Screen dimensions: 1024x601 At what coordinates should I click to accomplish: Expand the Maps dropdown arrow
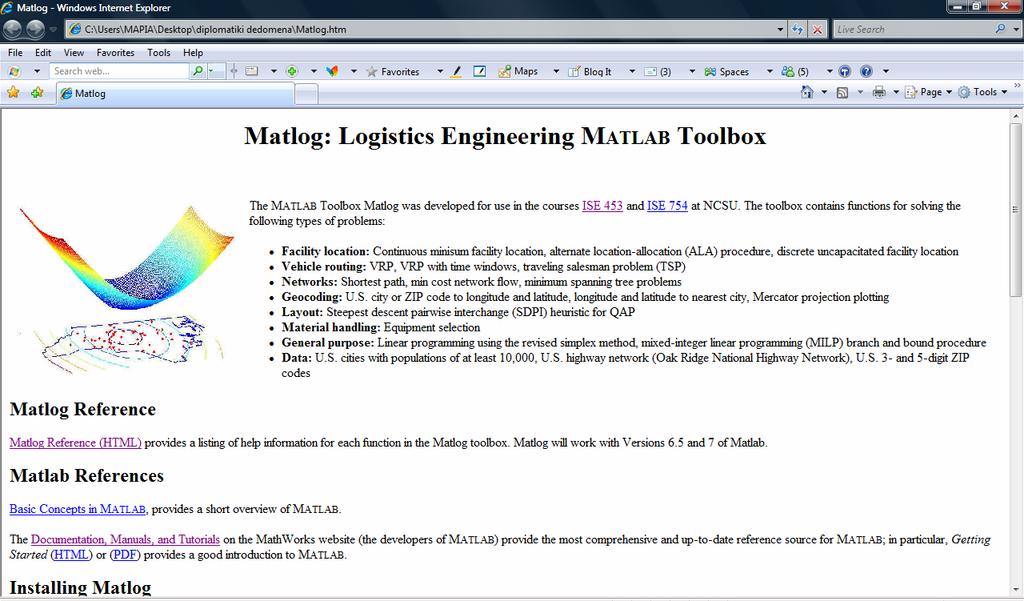[556, 71]
